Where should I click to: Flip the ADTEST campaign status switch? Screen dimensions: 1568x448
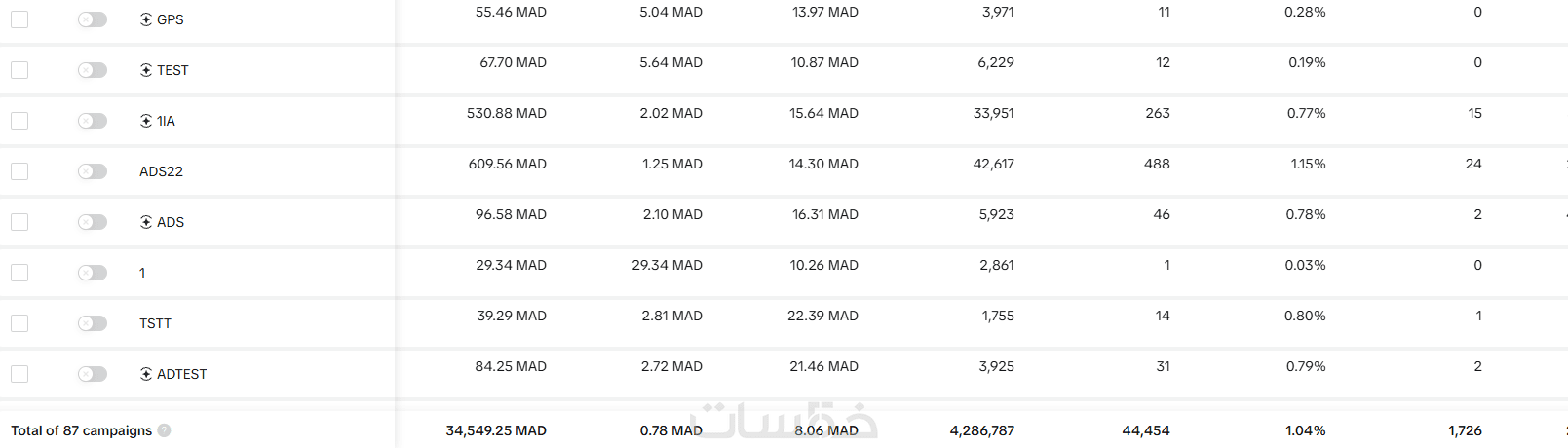[93, 374]
